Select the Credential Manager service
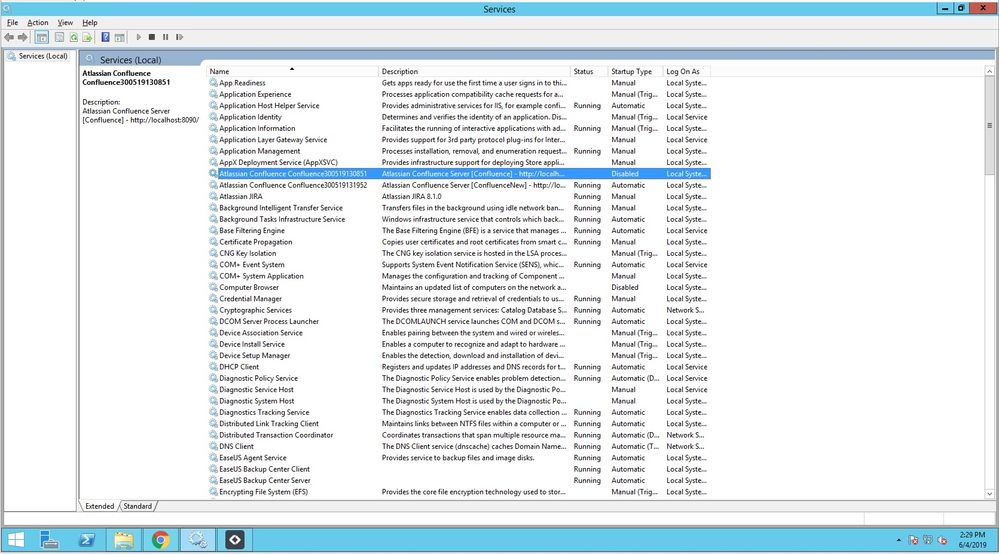The width and height of the screenshot is (999, 554). [459, 299]
